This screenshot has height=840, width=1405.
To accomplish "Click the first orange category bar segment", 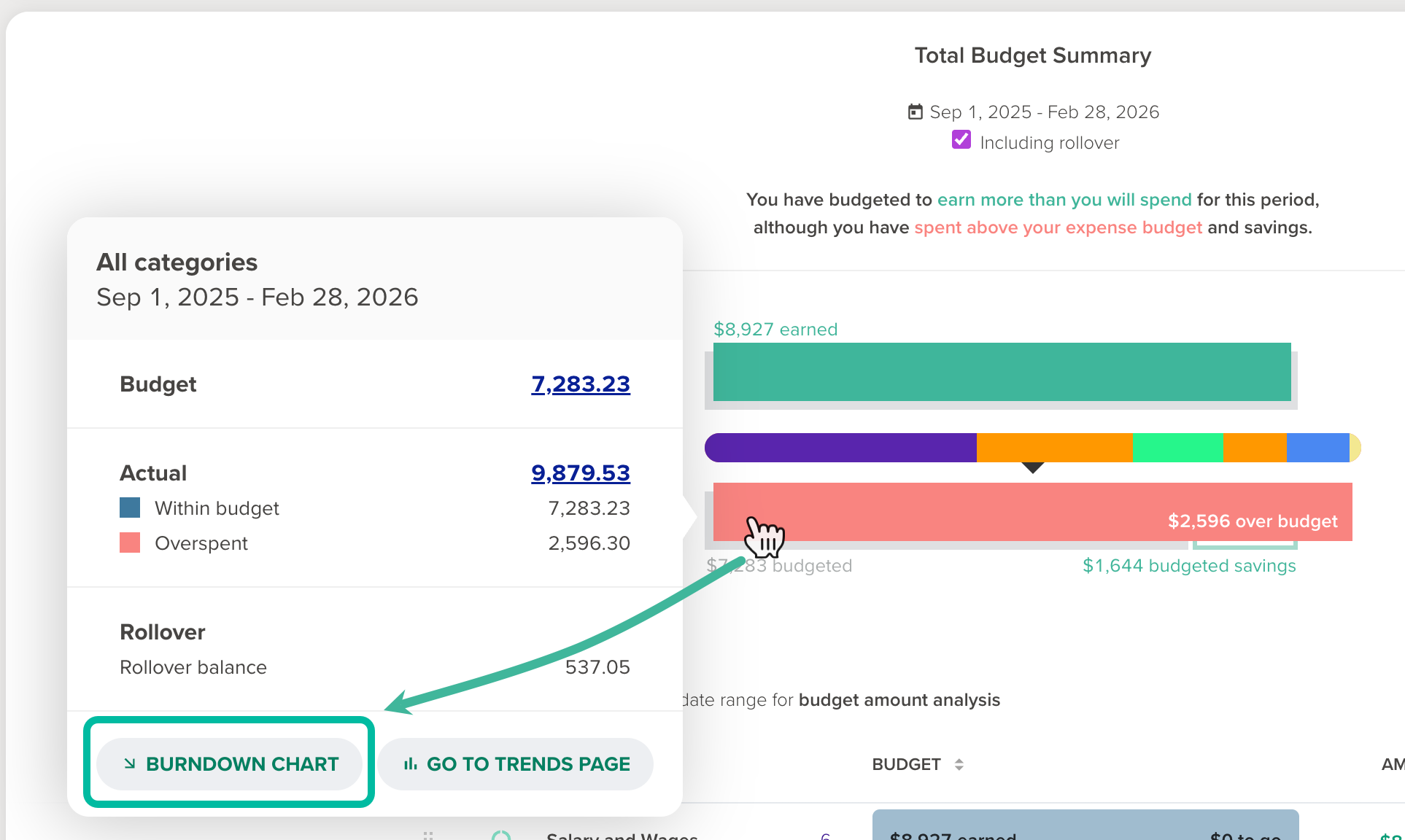I will 1054,448.
